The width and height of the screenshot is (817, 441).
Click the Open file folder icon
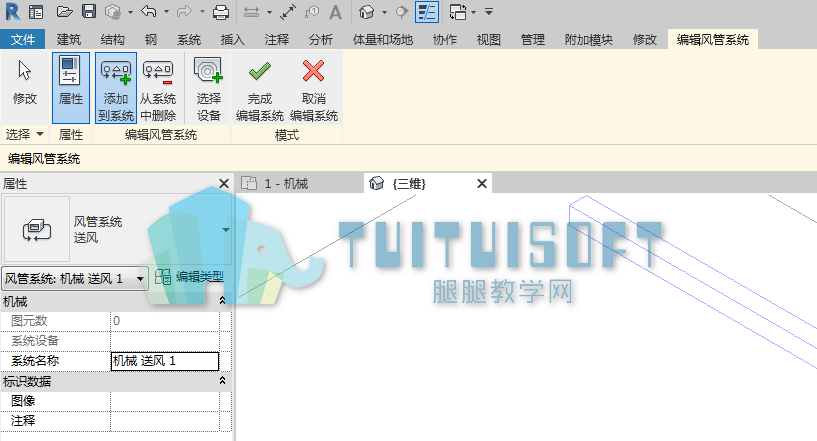click(x=65, y=11)
